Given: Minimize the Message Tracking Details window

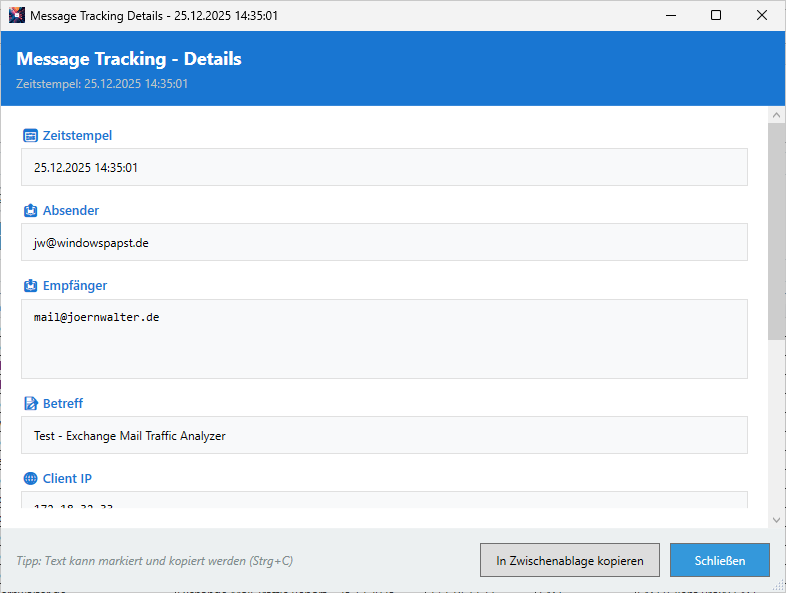Looking at the screenshot, I should coord(670,15).
